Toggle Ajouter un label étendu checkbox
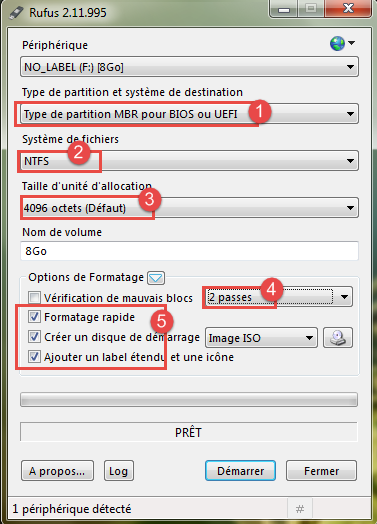Screen dimensions: 377x524 (34, 357)
